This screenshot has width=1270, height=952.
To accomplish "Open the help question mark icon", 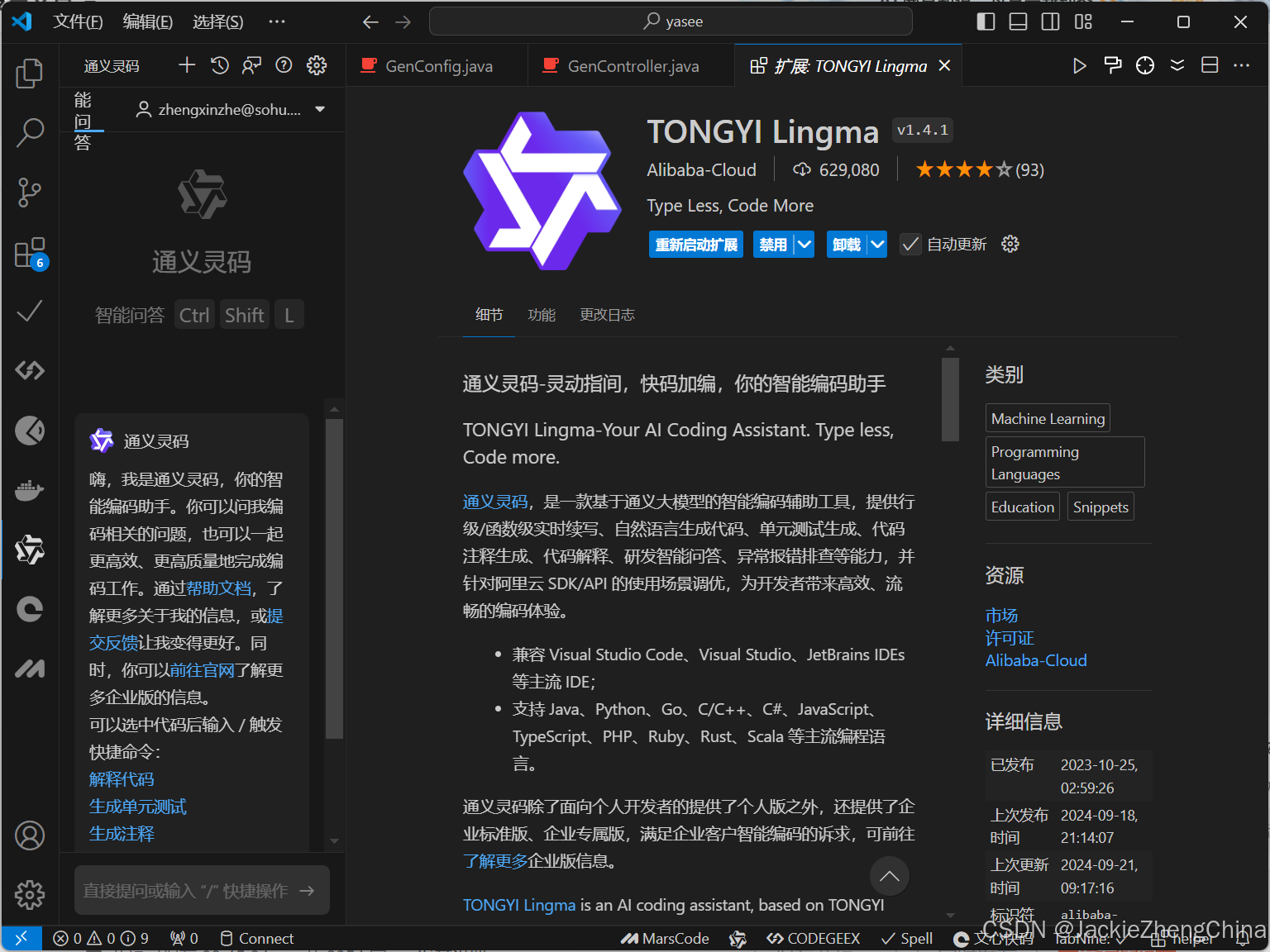I will [284, 65].
